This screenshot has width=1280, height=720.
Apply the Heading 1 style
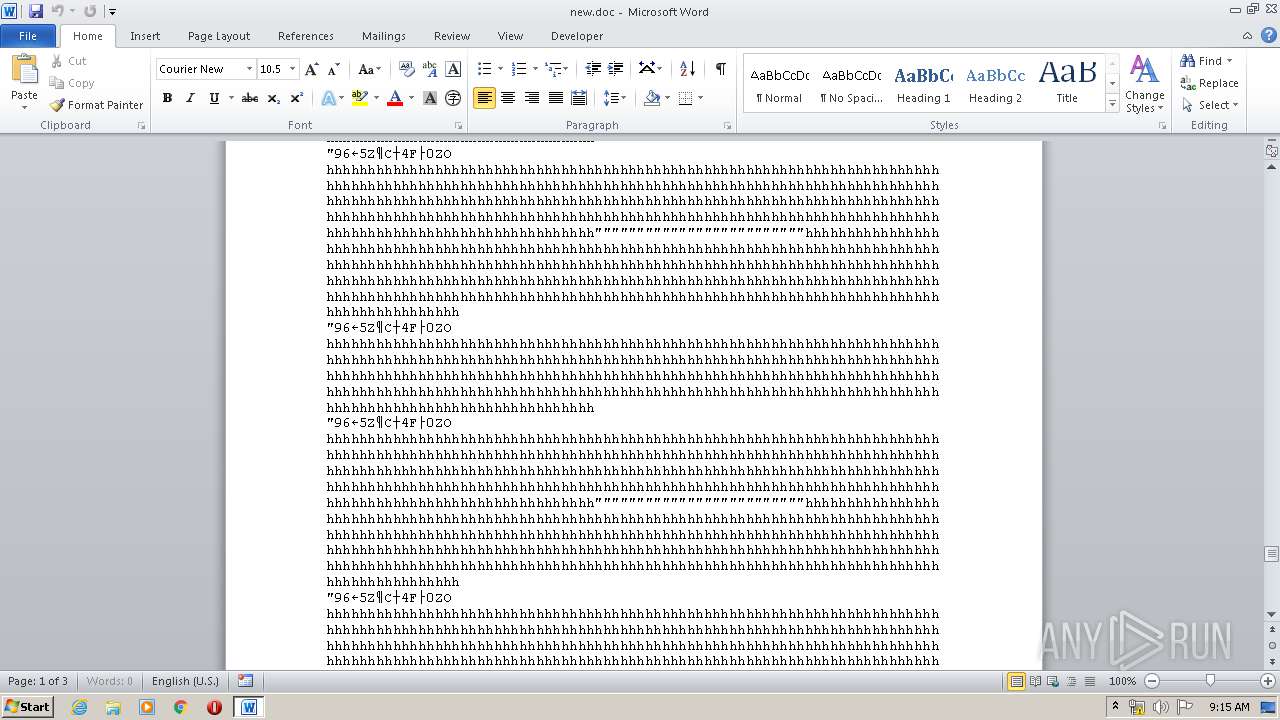923,83
